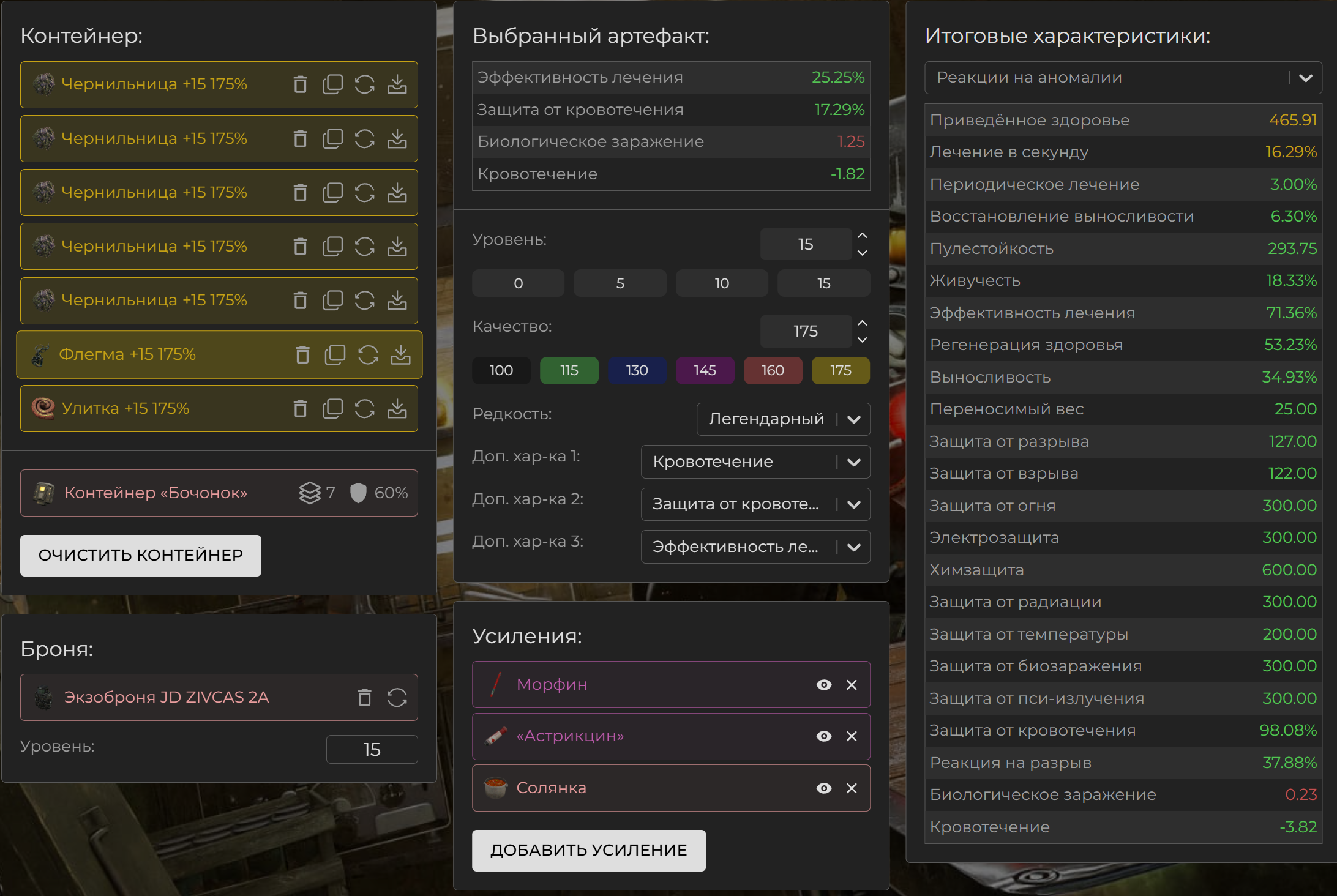Toggle eye icon for «Астрикцин» boost

point(824,736)
